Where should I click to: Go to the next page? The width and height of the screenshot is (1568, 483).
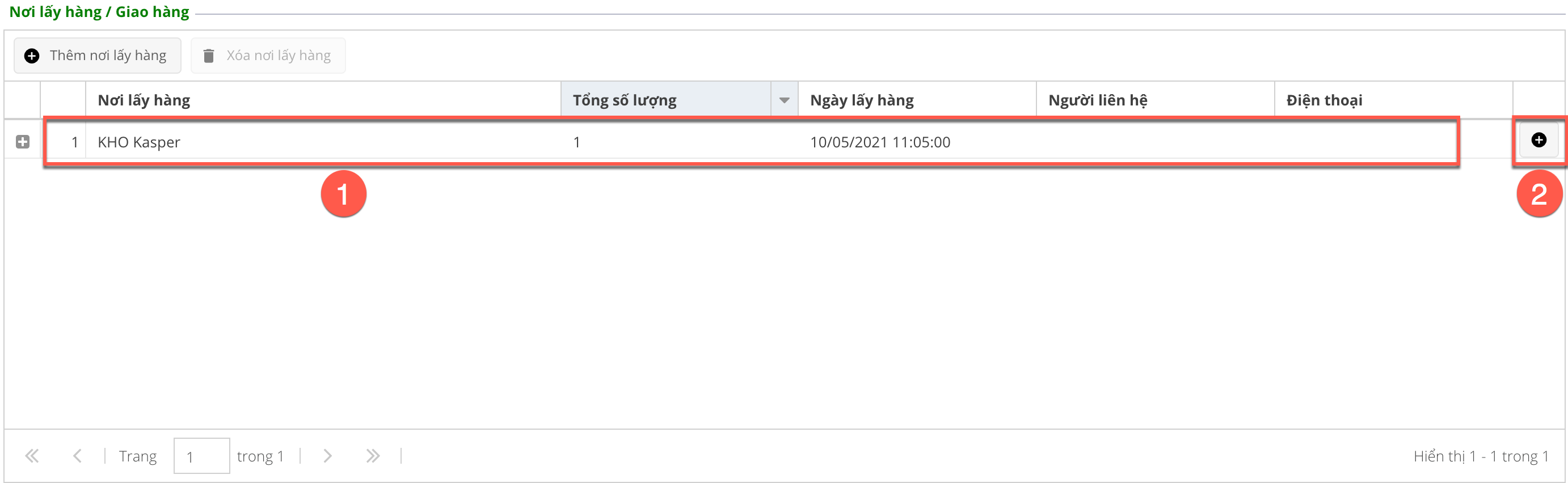(x=327, y=456)
